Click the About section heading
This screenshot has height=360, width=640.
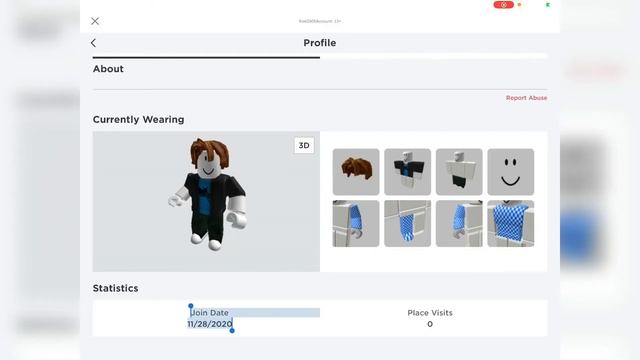pyautogui.click(x=108, y=69)
